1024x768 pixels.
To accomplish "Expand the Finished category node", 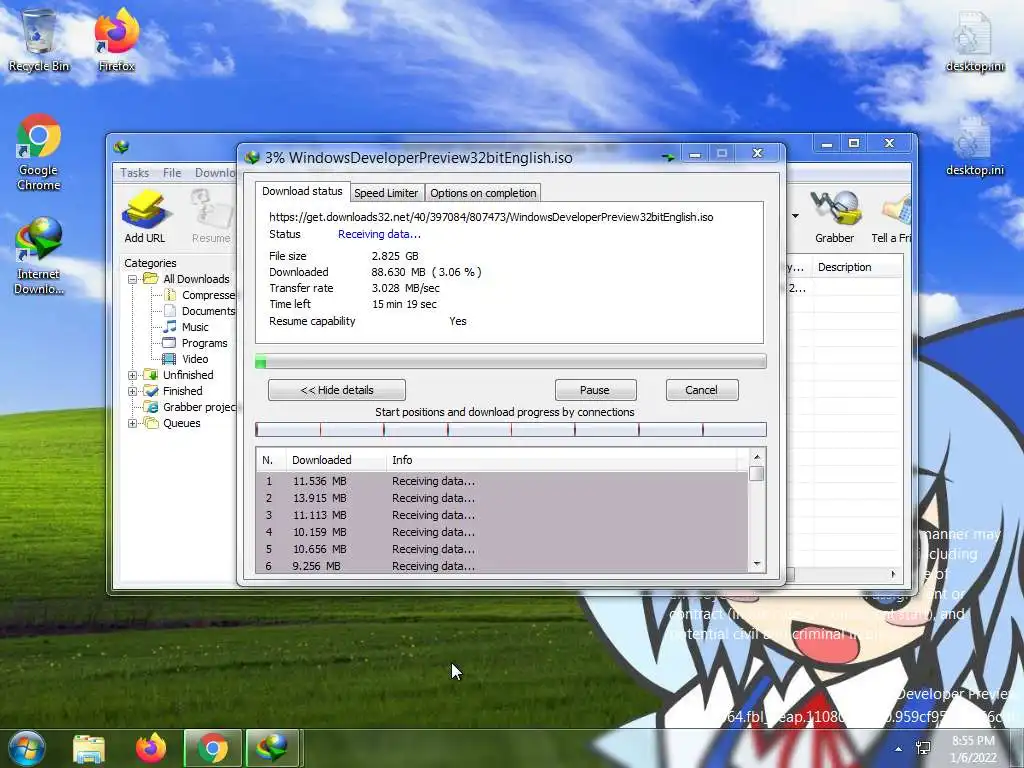I will coord(132,392).
